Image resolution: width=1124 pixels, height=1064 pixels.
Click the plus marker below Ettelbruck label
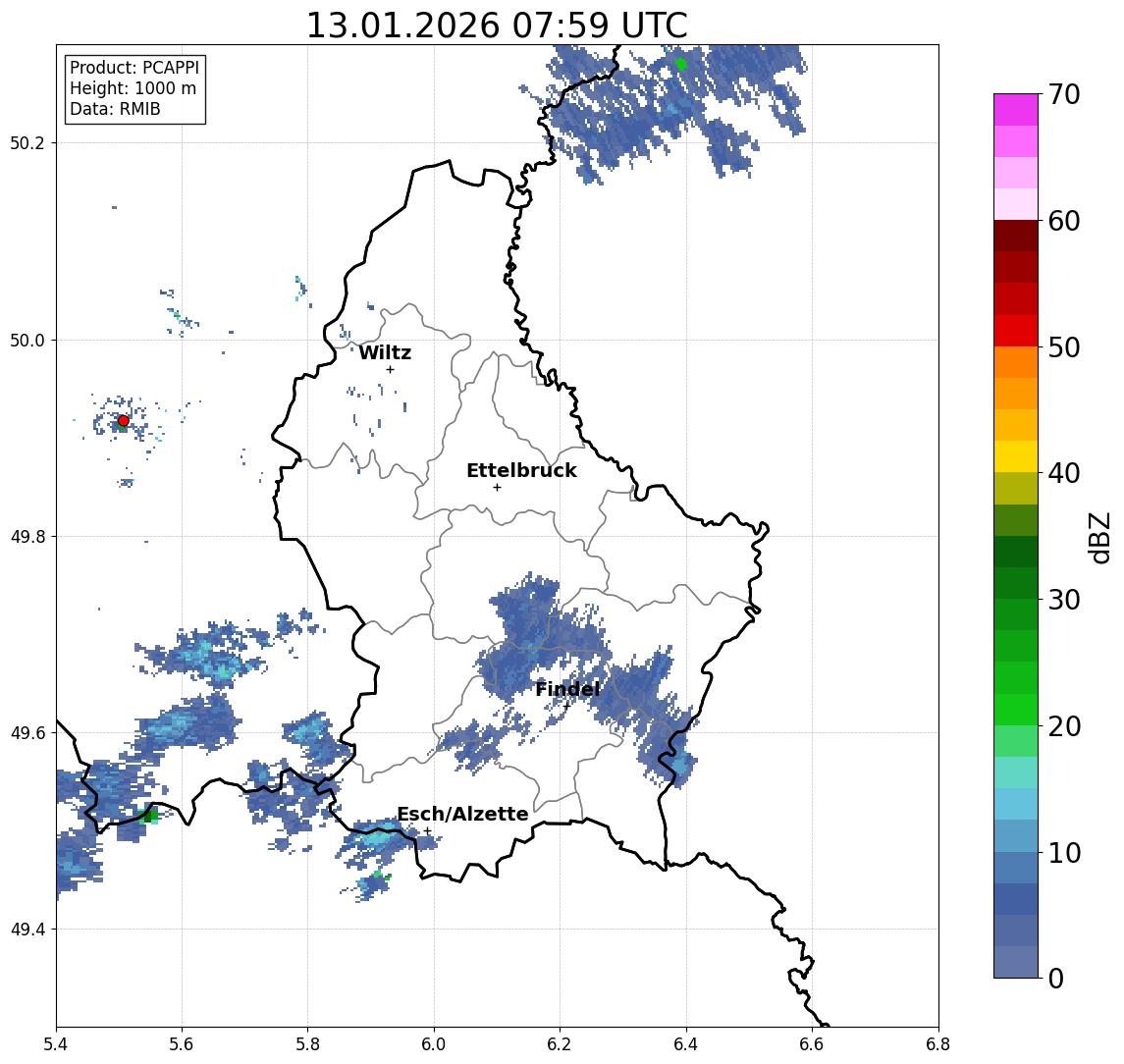tap(497, 488)
